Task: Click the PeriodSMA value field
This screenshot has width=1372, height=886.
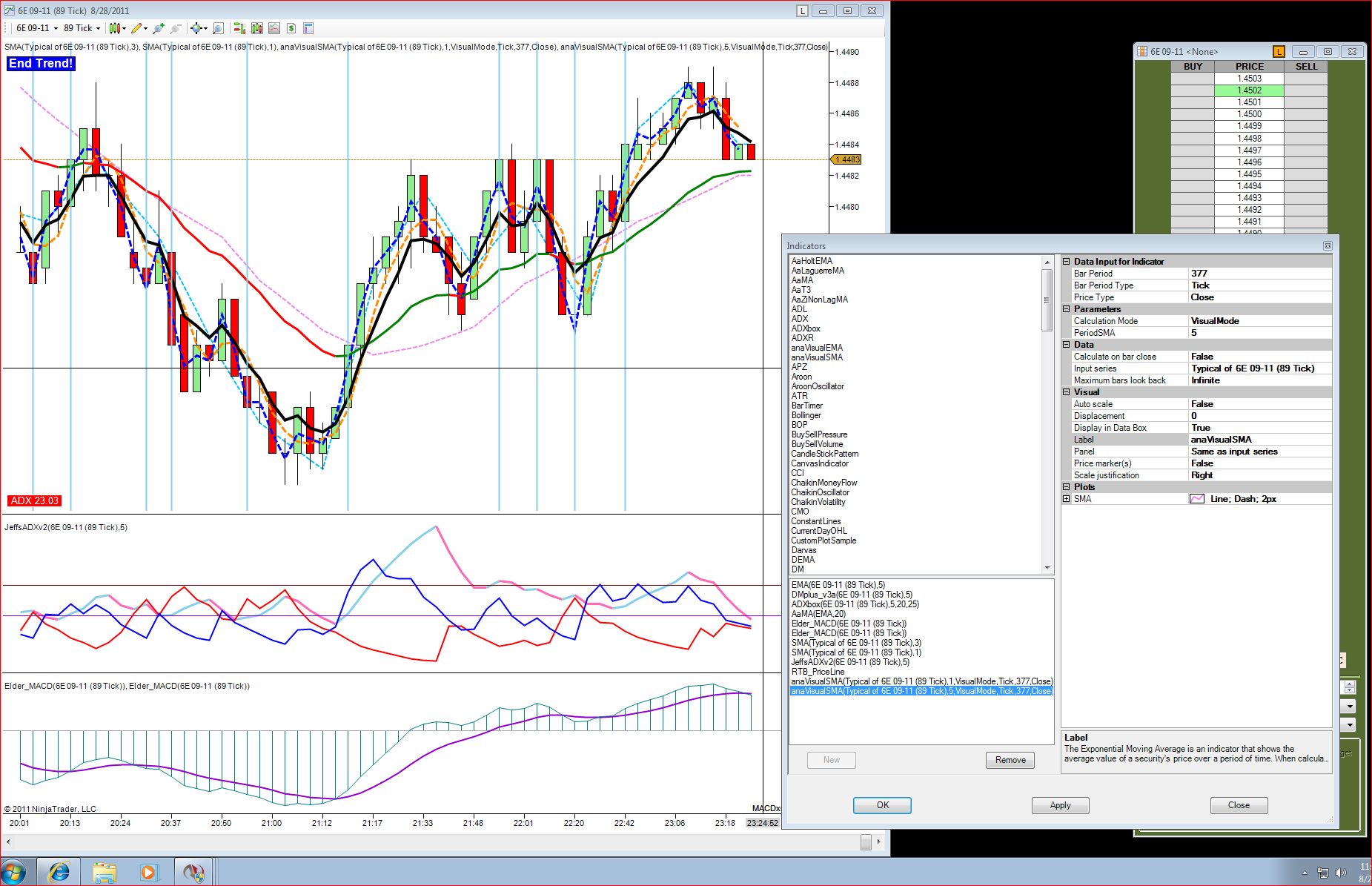Action: click(1259, 333)
